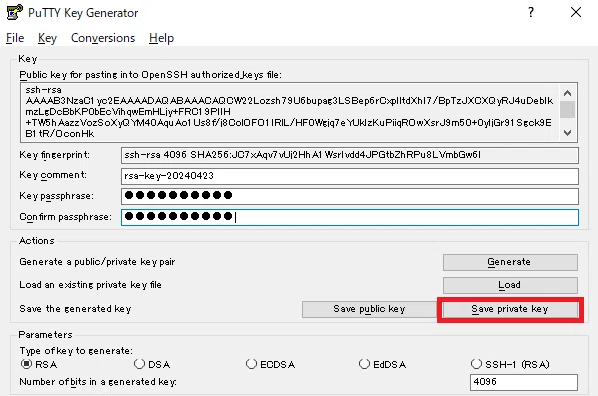Click the 'Key comment:' label
The width and height of the screenshot is (598, 396).
click(53, 175)
